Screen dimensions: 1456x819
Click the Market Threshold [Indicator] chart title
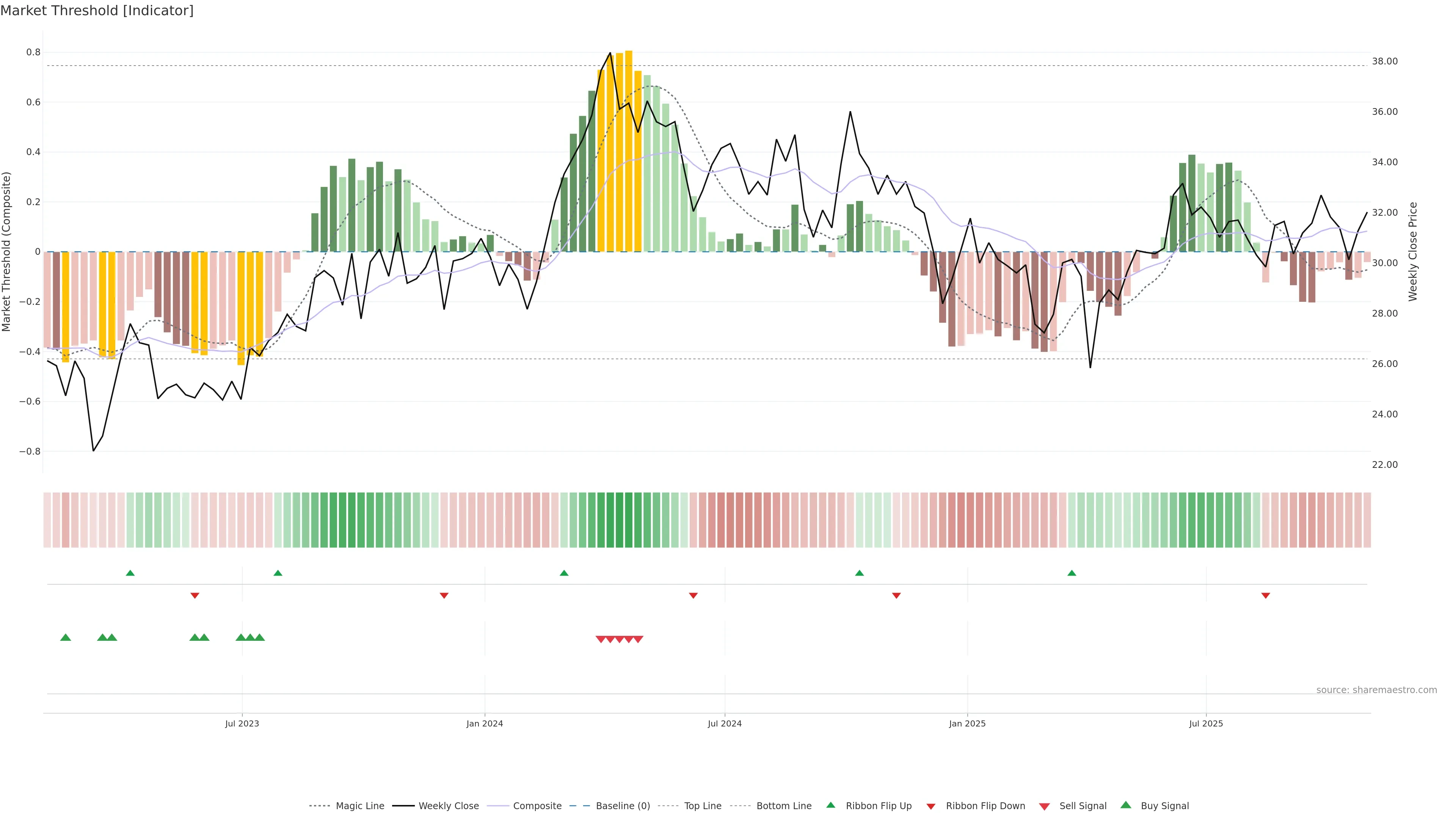coord(97,11)
